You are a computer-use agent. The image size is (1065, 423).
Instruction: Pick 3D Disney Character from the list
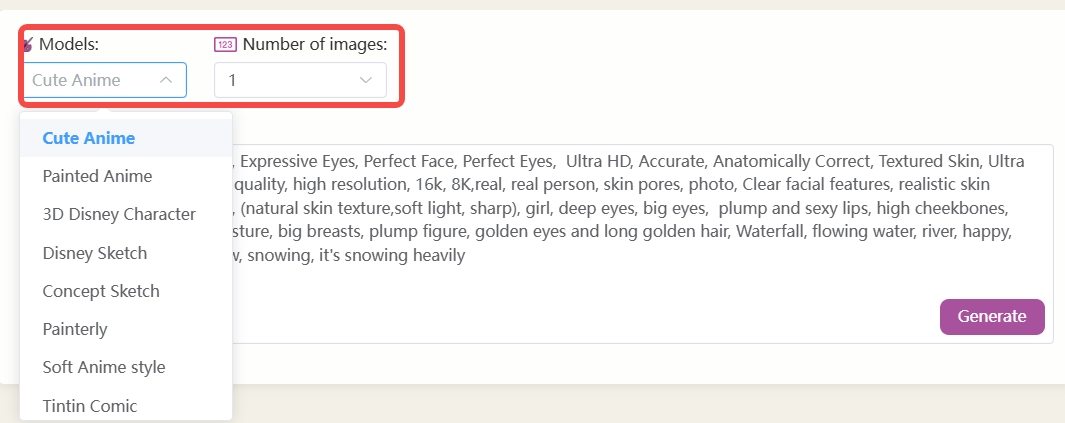coord(119,214)
